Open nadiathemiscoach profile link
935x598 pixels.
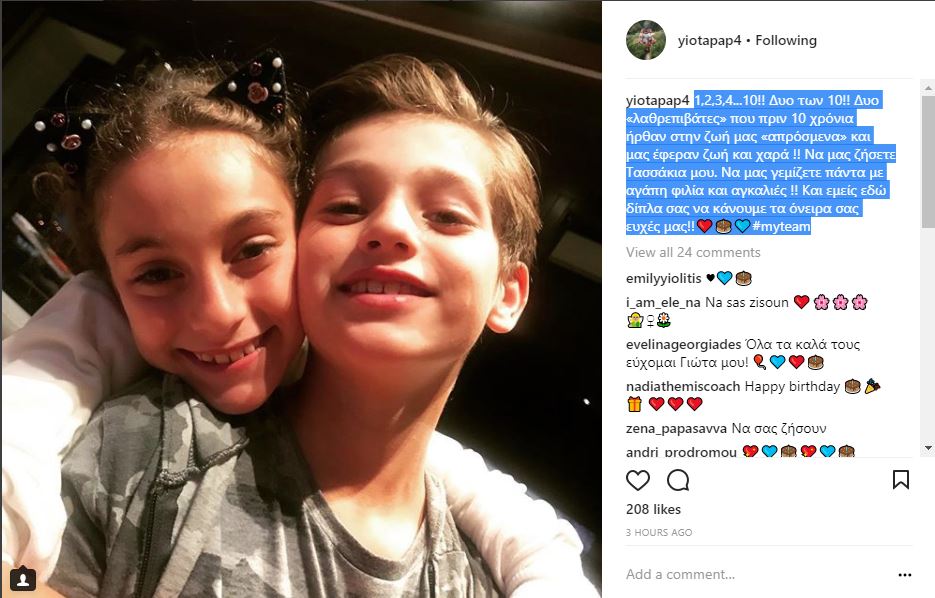[x=683, y=386]
